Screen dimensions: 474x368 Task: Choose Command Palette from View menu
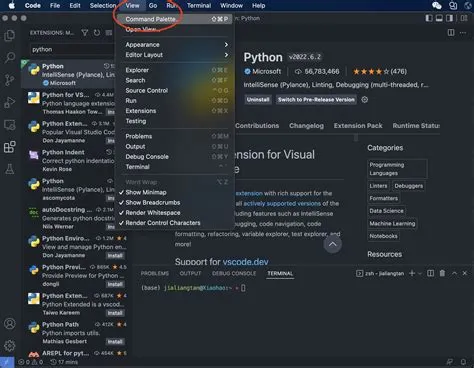(174, 19)
